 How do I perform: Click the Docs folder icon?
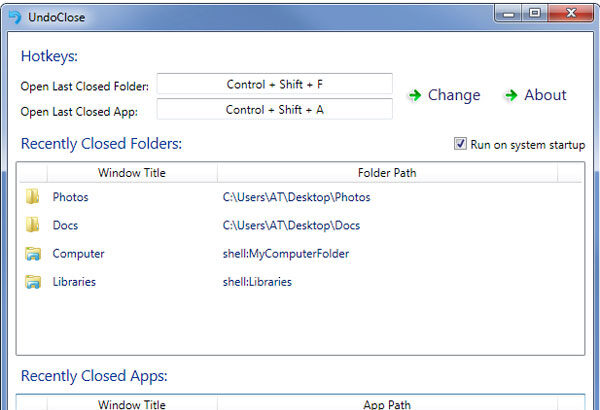[x=33, y=226]
